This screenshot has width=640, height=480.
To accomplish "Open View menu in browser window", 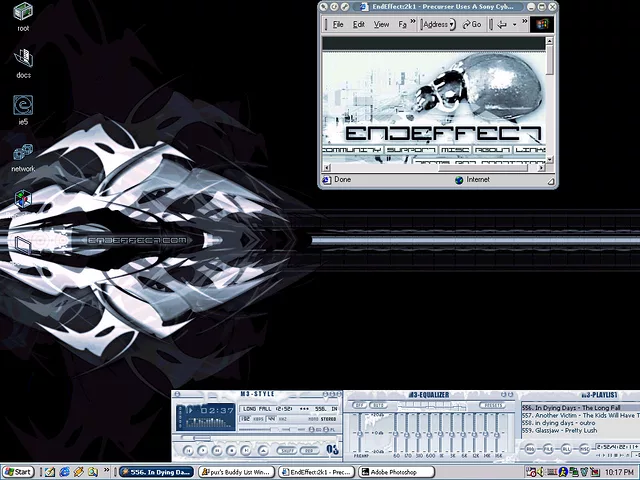I will tap(381, 24).
